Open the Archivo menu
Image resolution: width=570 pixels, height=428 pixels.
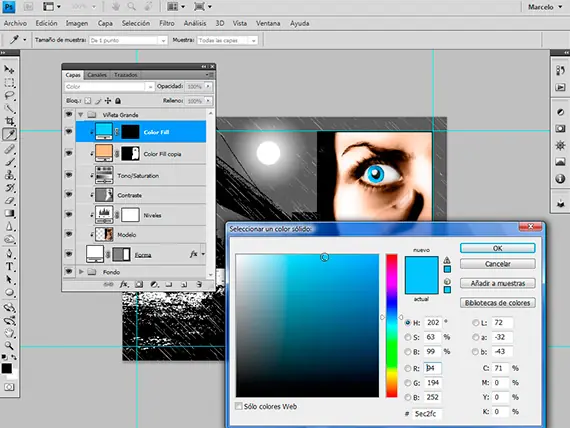(15, 23)
